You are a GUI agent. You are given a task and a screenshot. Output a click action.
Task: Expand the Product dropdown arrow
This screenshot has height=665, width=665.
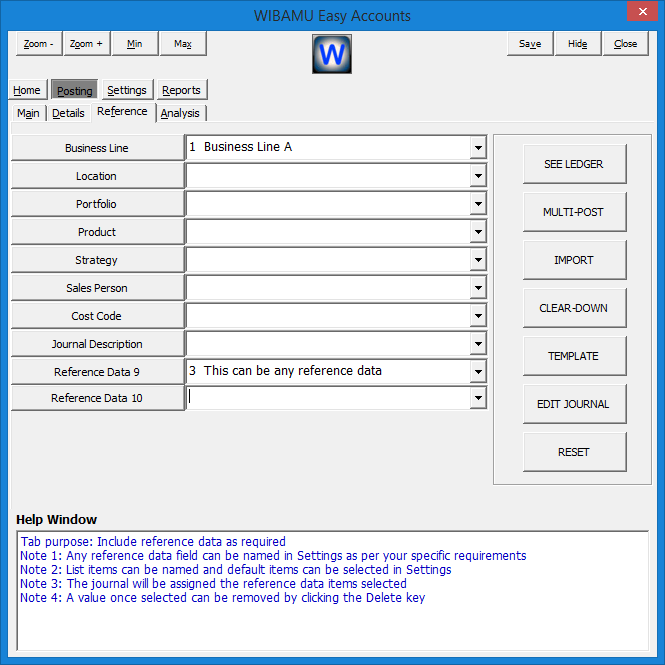coord(478,232)
